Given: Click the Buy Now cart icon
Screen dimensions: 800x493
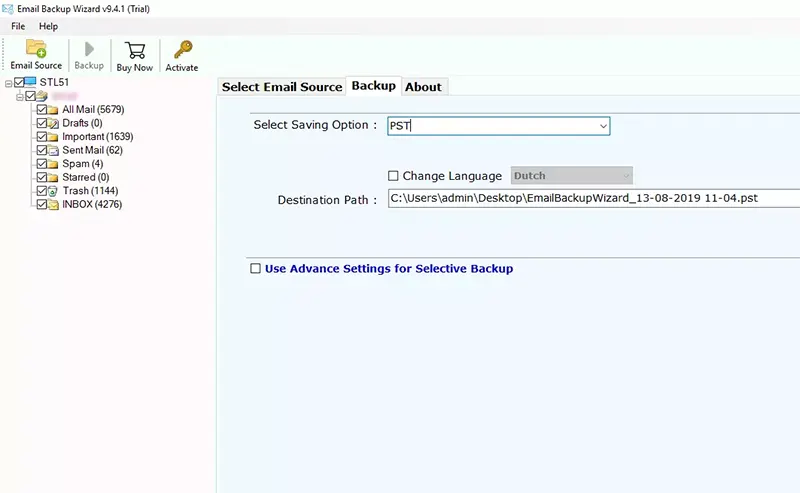Looking at the screenshot, I should (x=134, y=50).
